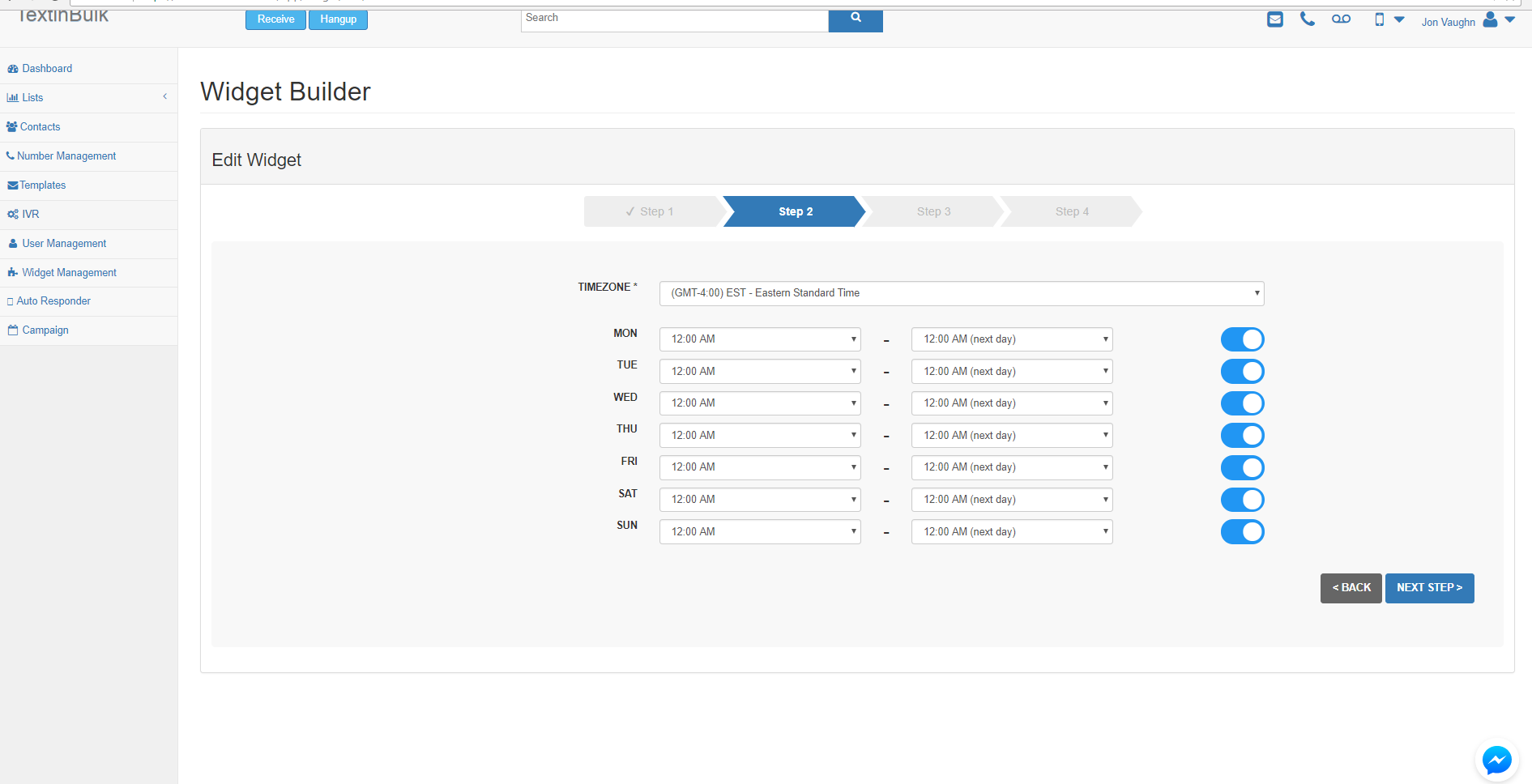Jump to Step 4 tab
The width and height of the screenshot is (1532, 784).
point(1072,211)
